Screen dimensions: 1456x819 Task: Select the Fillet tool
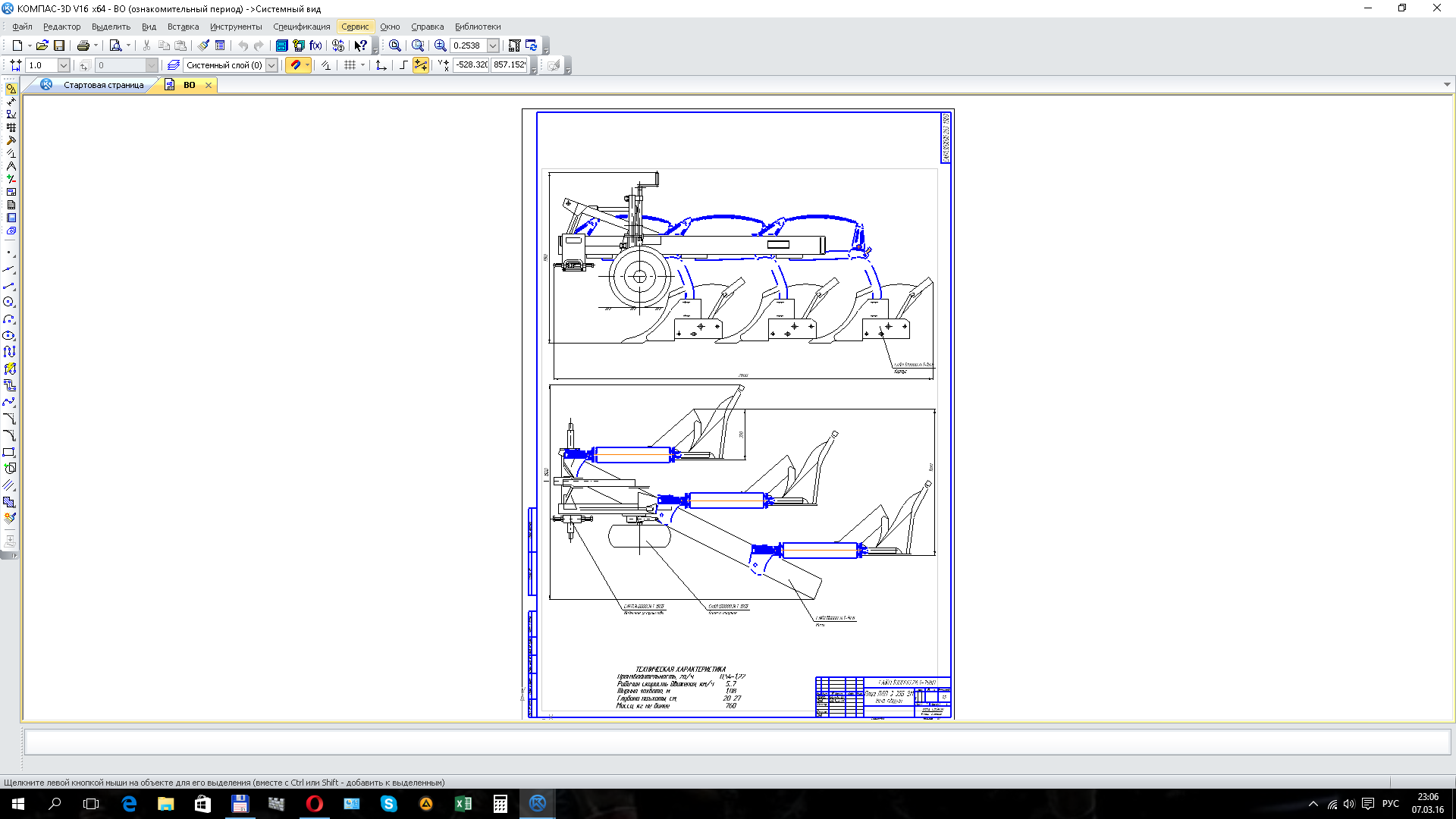coord(9,435)
